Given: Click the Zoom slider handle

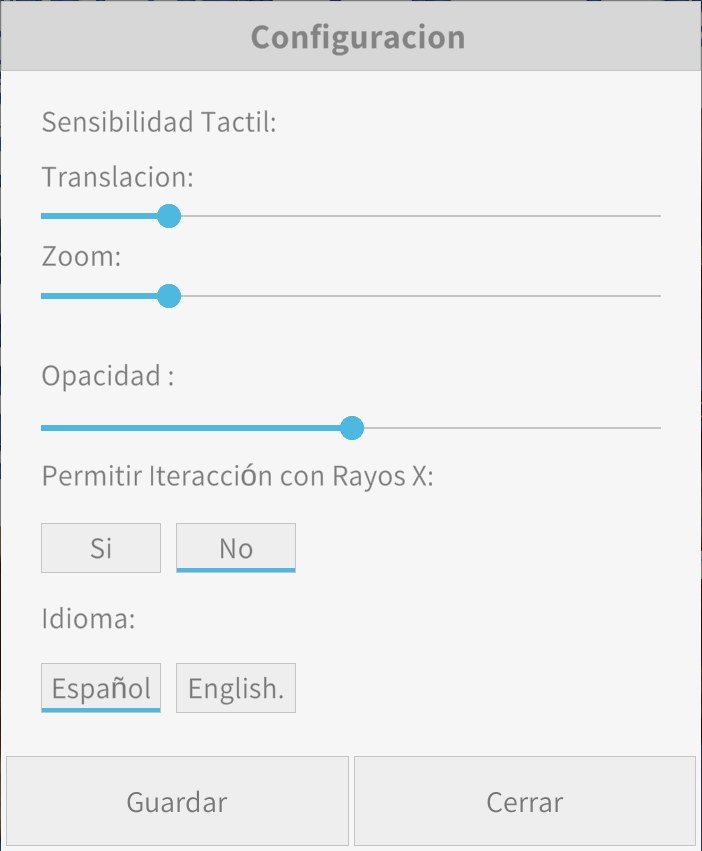Looking at the screenshot, I should coord(169,296).
